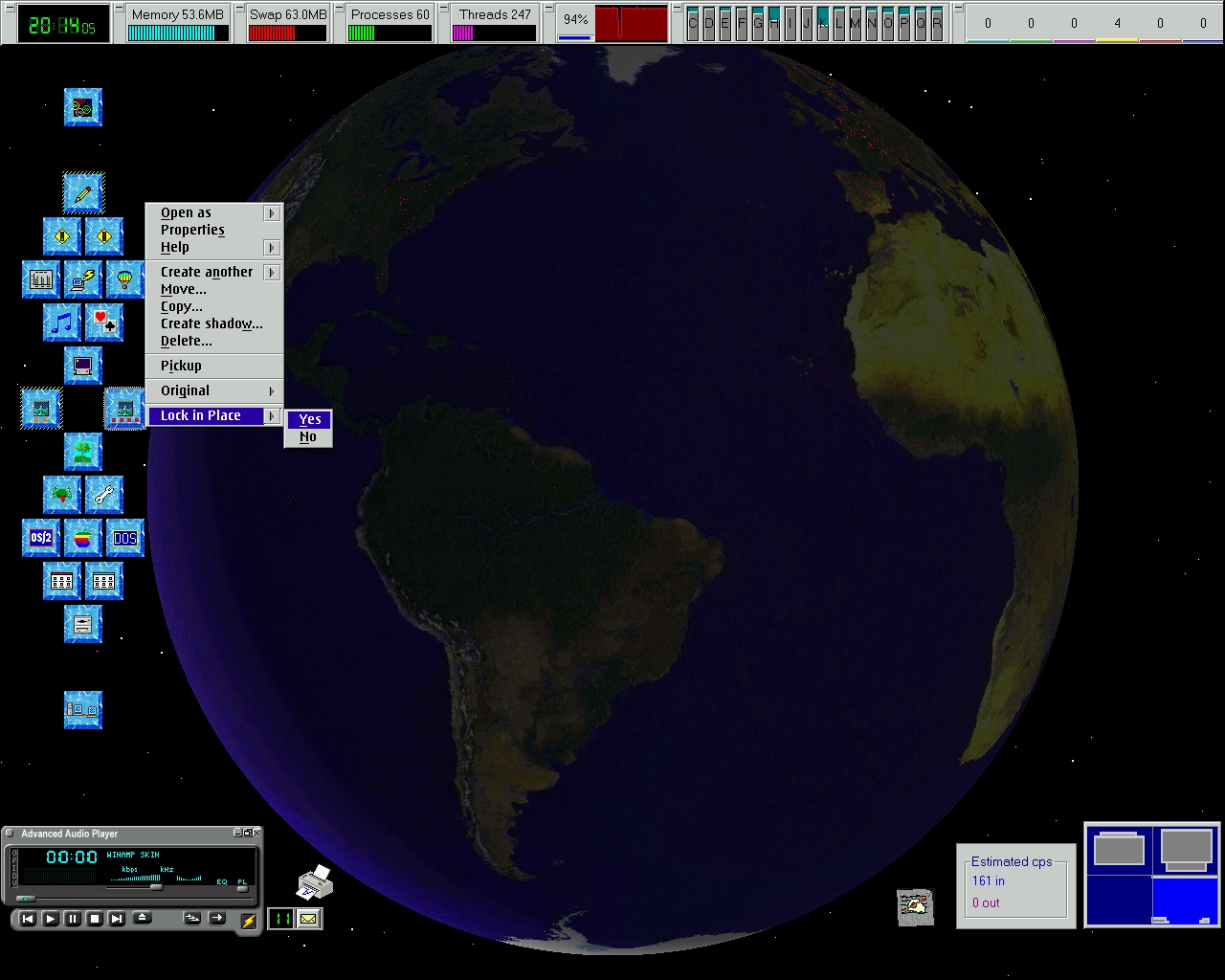The width and height of the screenshot is (1225, 980).
Task: Open the computer monitor desktop icon
Action: coord(83,366)
